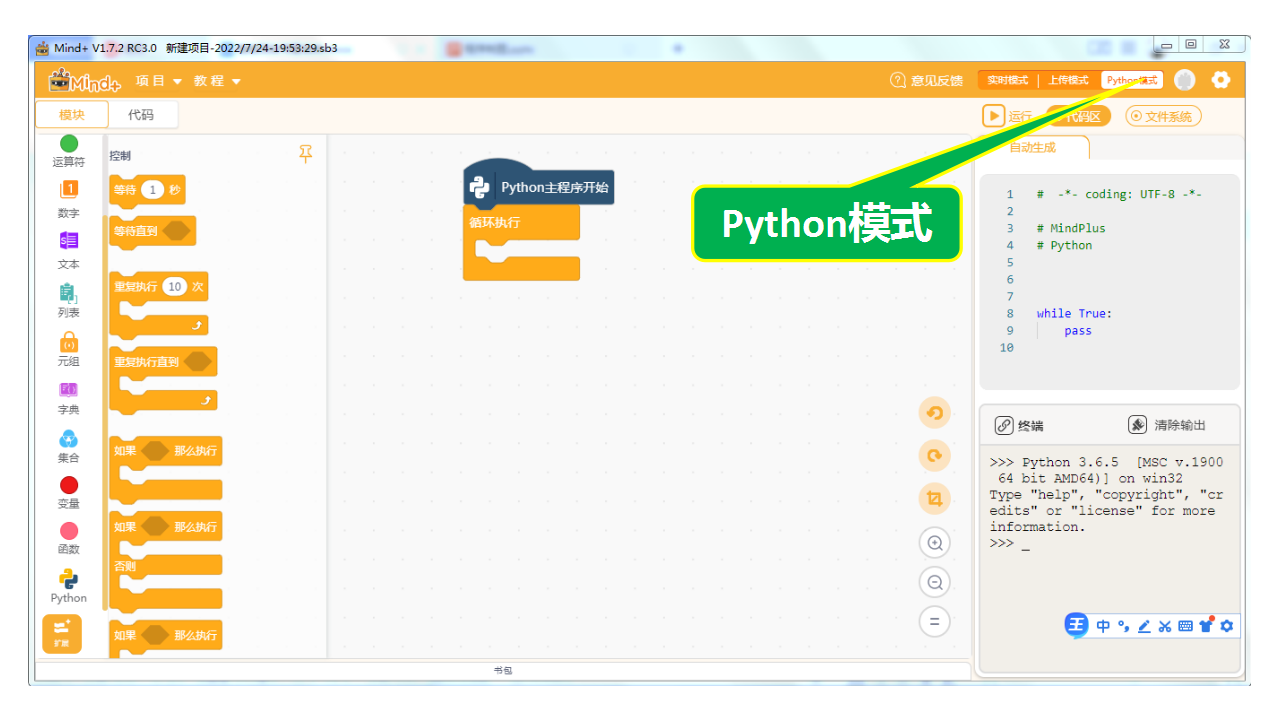Open input method skin (shirt) icon

(1206, 626)
